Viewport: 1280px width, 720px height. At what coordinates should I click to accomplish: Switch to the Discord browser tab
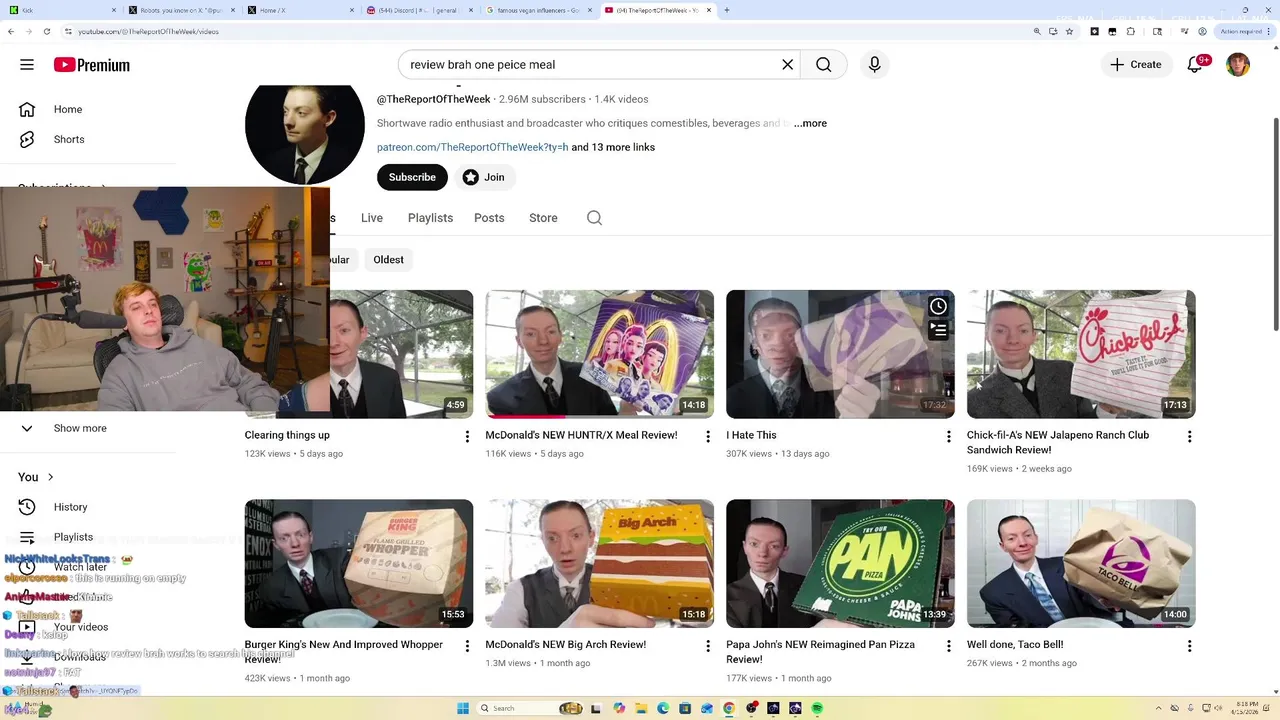click(420, 10)
